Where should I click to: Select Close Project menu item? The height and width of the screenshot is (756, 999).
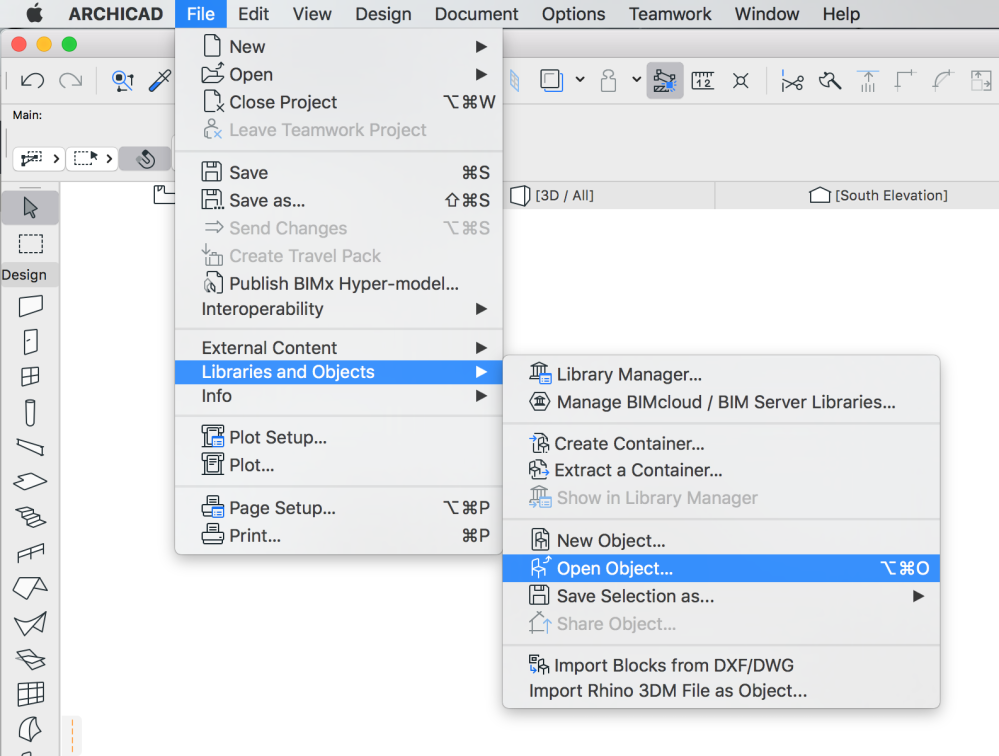339,102
